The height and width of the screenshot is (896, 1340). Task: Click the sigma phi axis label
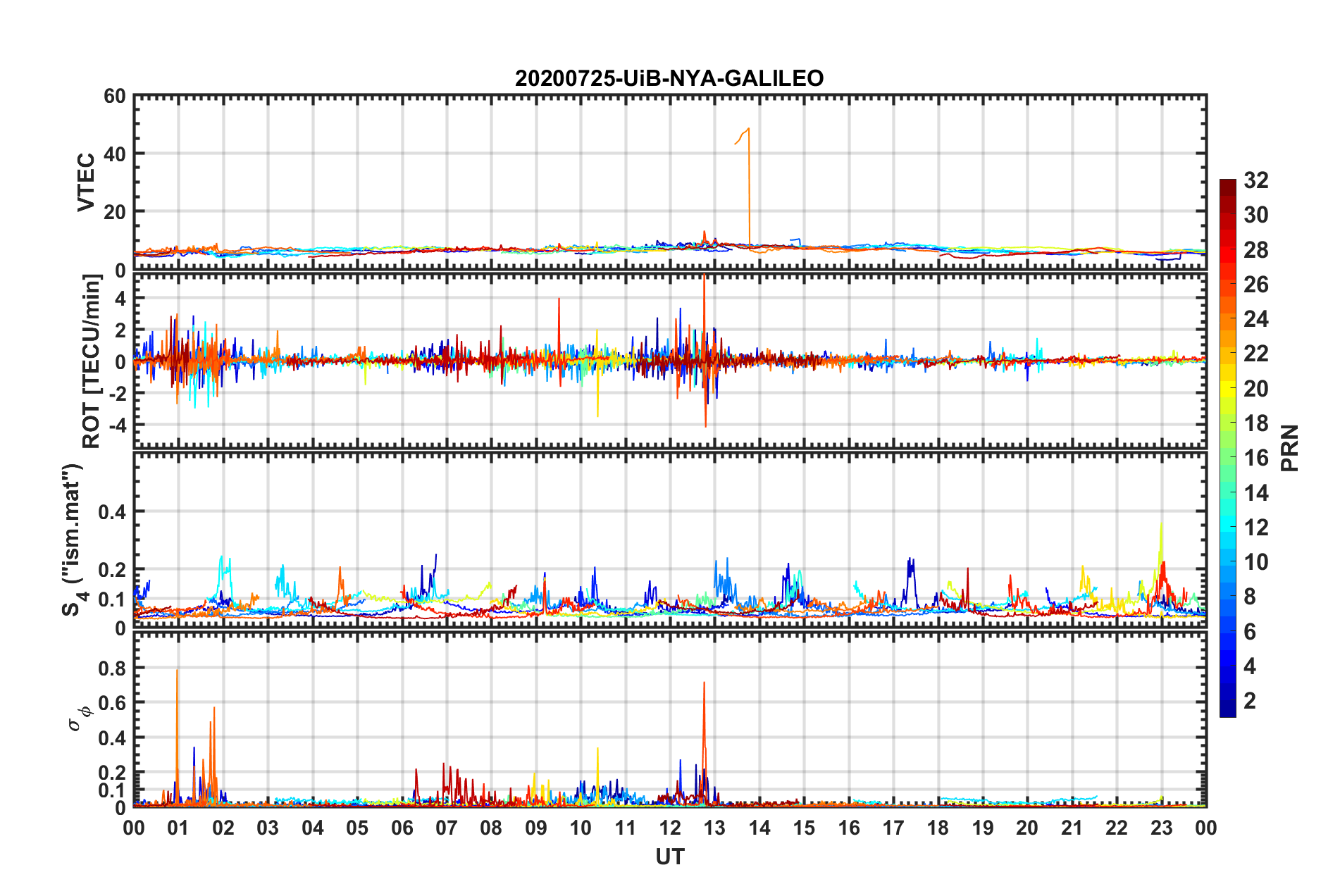click(x=80, y=718)
